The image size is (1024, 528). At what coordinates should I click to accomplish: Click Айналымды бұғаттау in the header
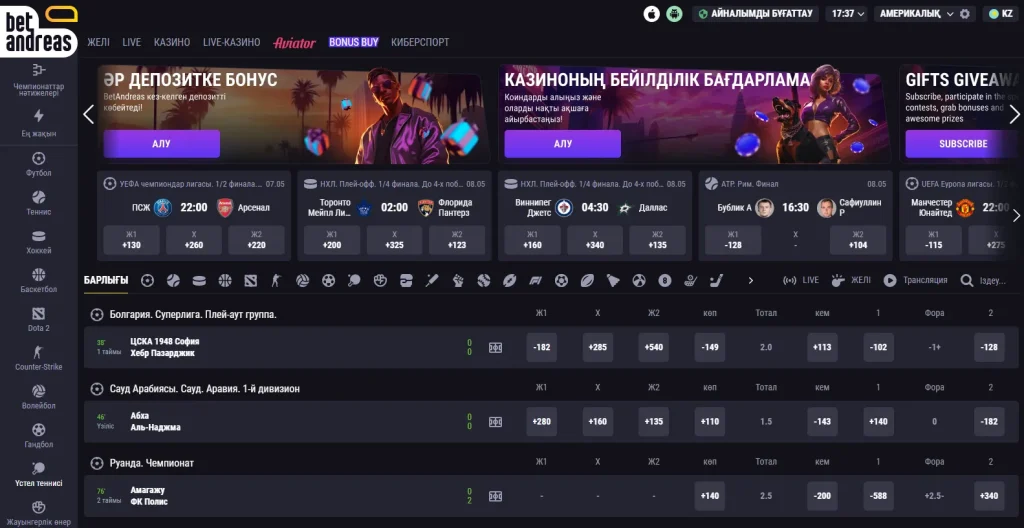pos(755,14)
